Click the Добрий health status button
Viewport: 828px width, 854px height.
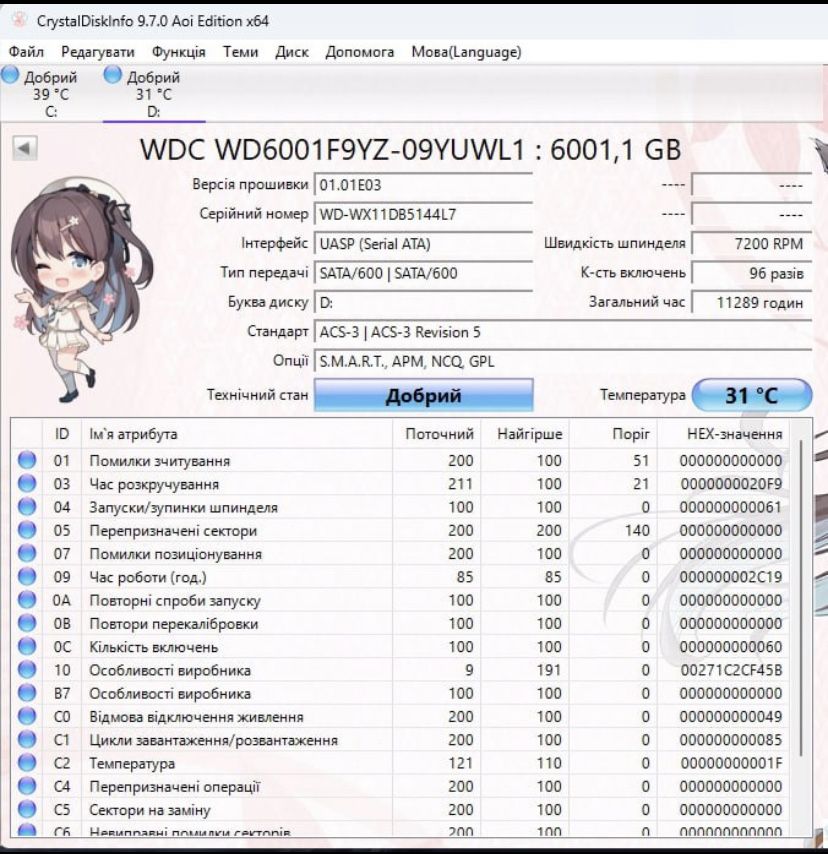pyautogui.click(x=423, y=395)
